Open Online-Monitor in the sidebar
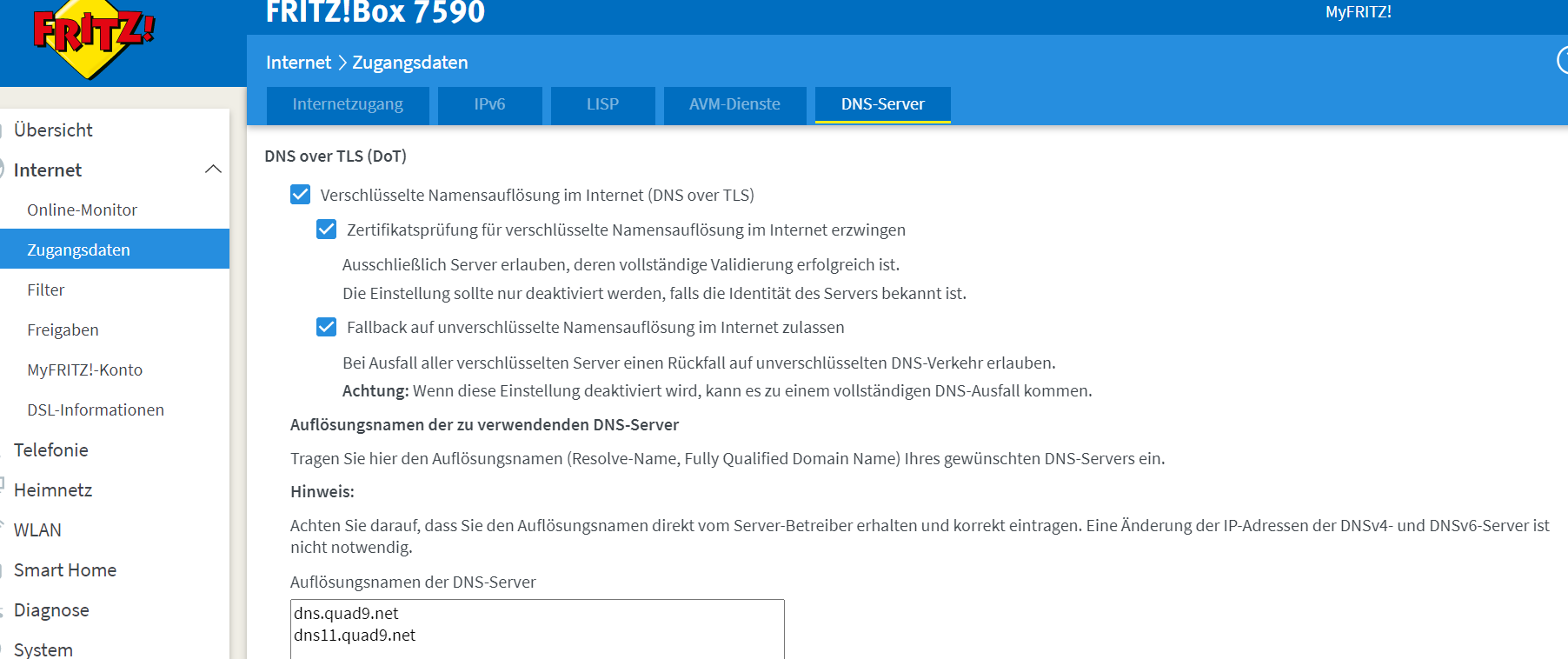This screenshot has width=1568, height=659. [x=82, y=210]
